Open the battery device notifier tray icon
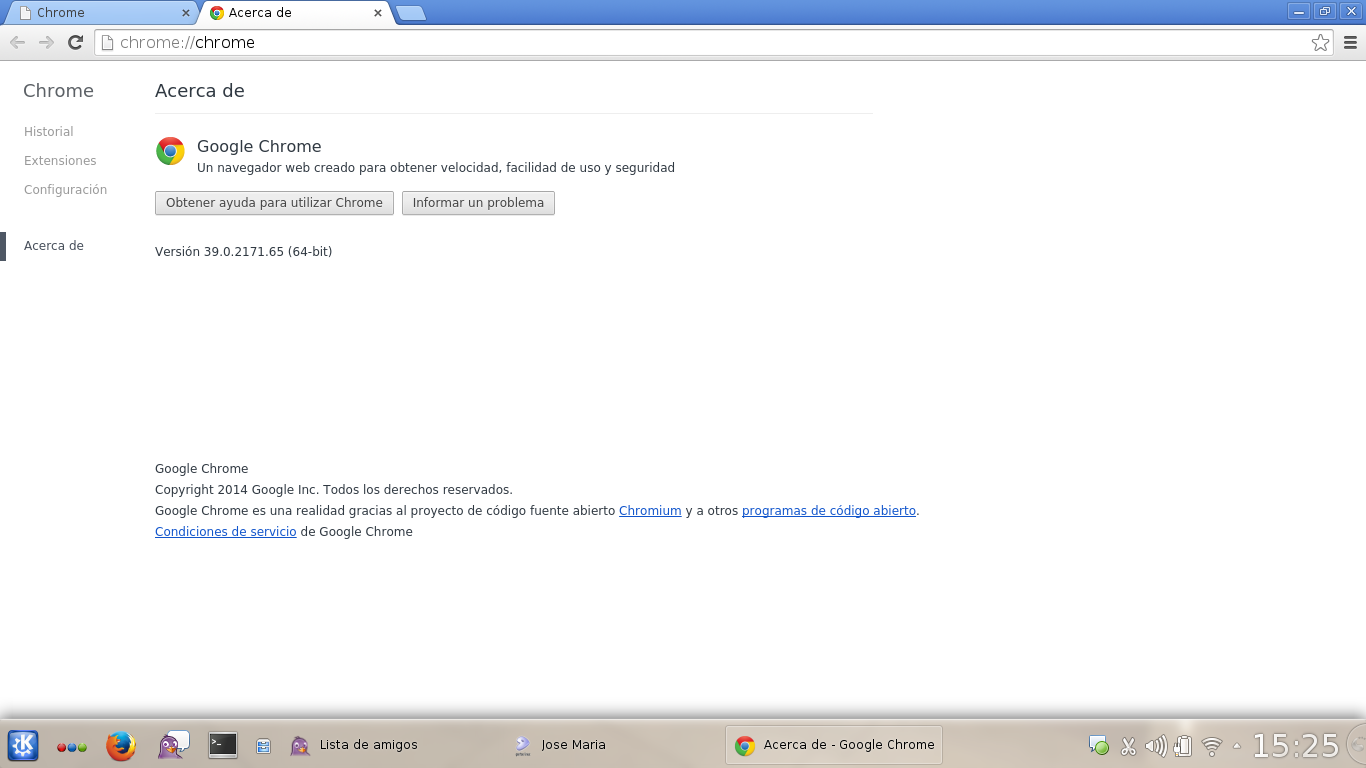 click(x=1183, y=746)
